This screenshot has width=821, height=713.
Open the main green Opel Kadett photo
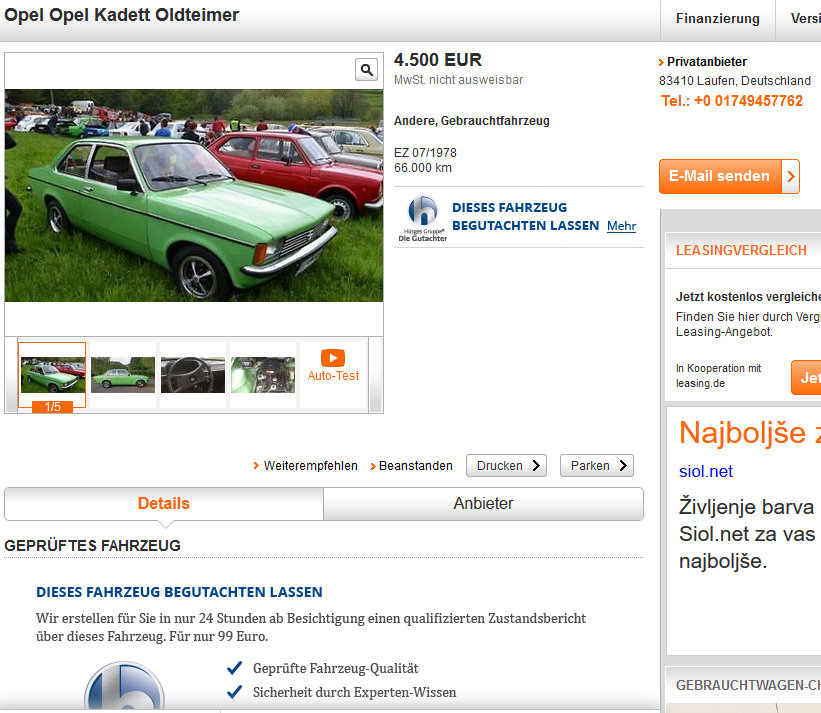tap(194, 195)
